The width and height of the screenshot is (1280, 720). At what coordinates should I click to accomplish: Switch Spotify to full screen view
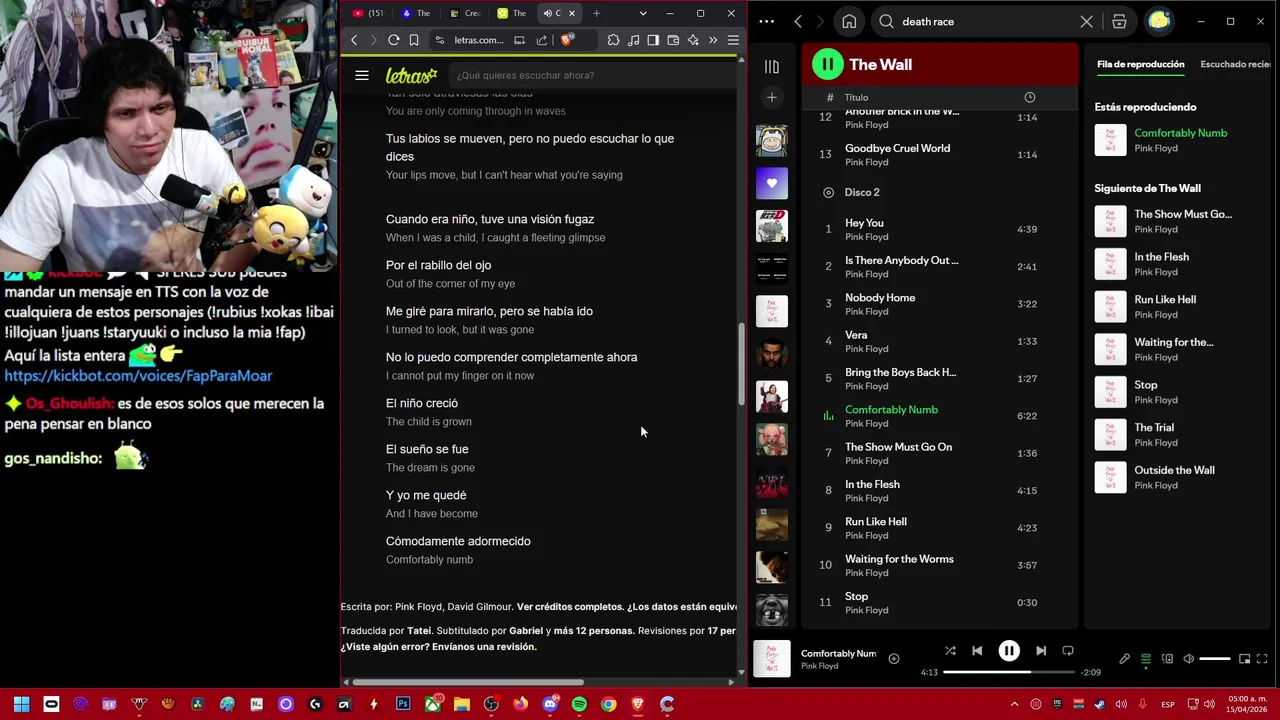[x=1262, y=659]
